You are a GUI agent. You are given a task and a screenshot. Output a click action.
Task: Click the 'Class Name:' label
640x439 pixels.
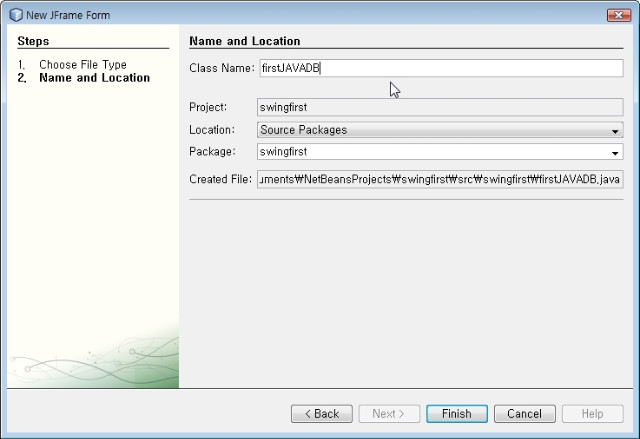click(x=222, y=68)
